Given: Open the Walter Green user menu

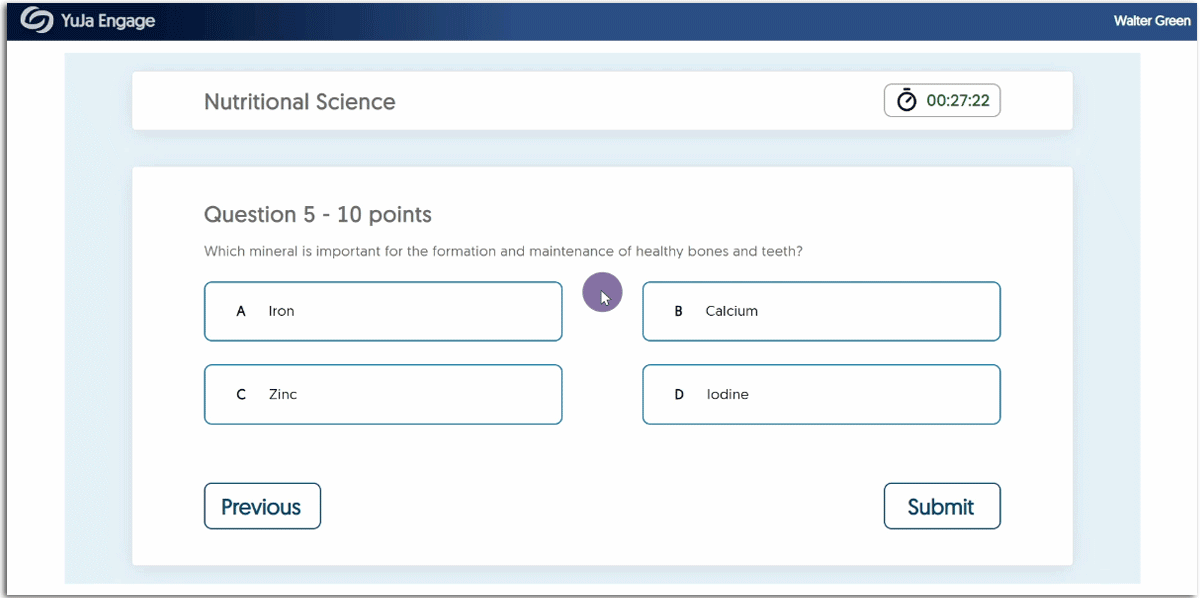Looking at the screenshot, I should tap(1152, 20).
